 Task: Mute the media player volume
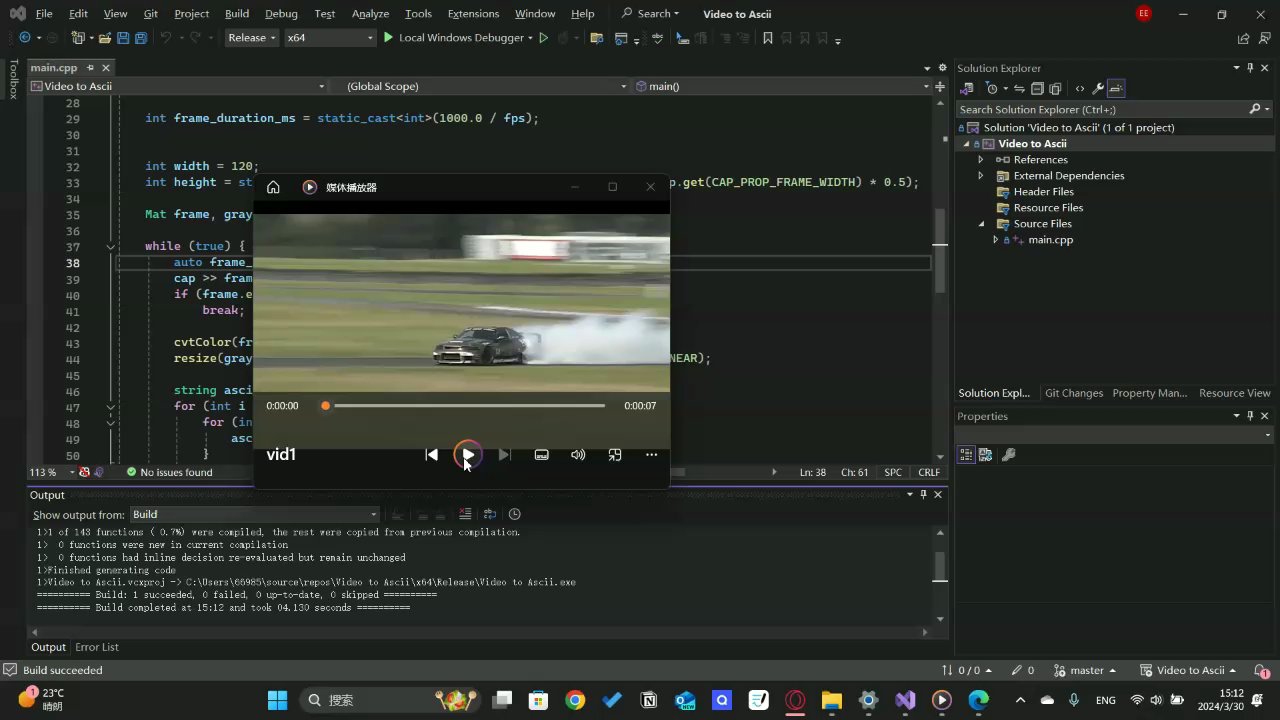578,455
